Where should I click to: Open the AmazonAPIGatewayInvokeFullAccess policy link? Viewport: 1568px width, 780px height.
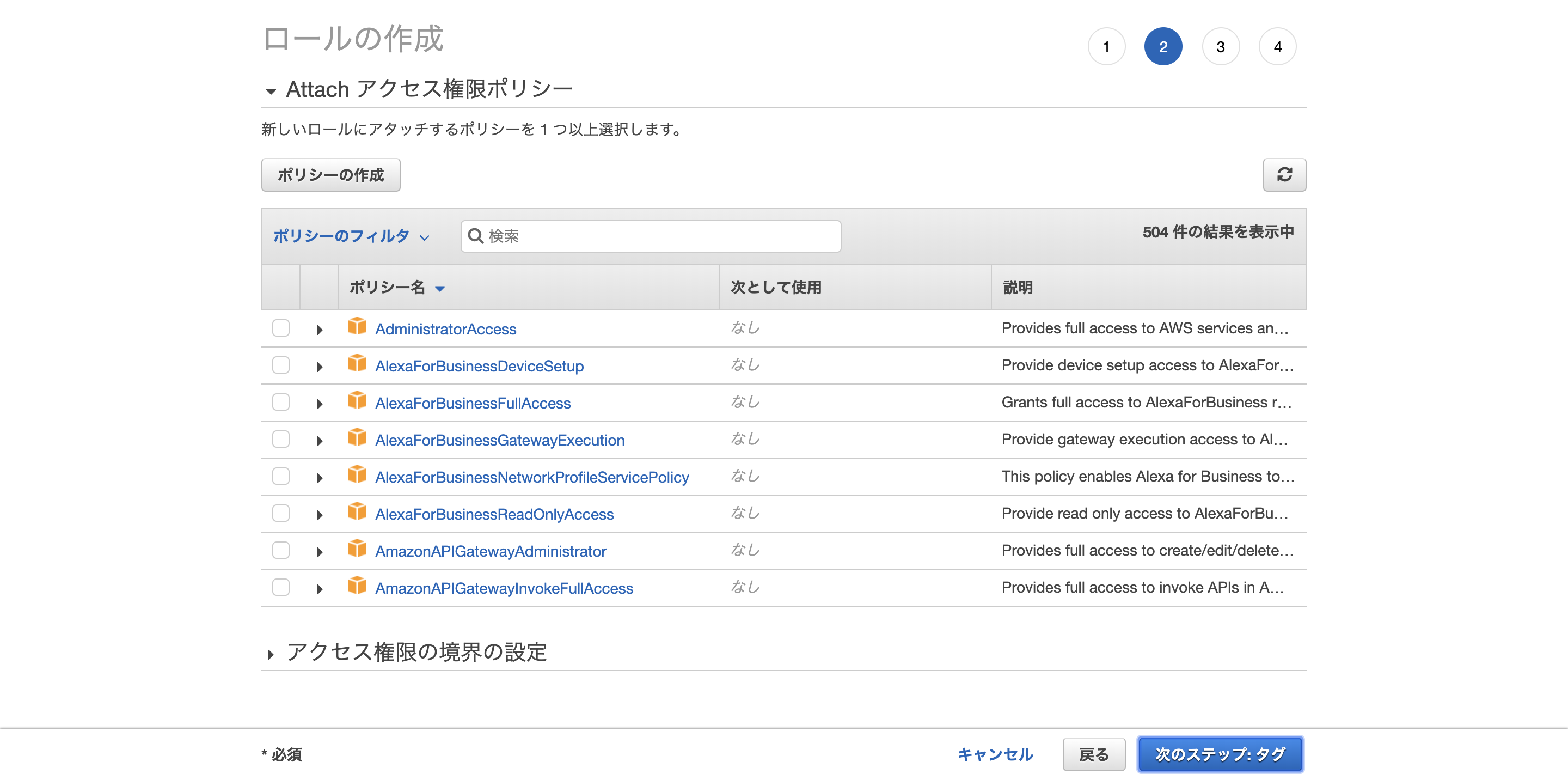pos(504,589)
